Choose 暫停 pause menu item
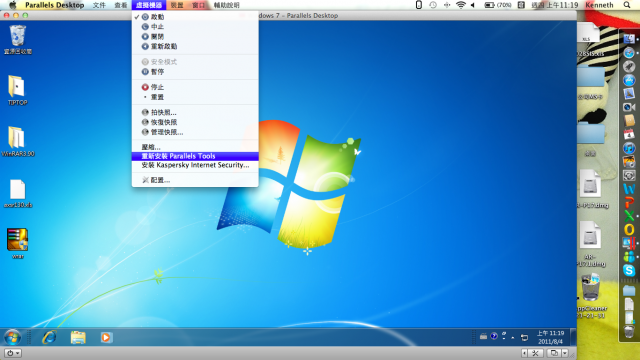The width and height of the screenshot is (640, 360). (x=195, y=71)
